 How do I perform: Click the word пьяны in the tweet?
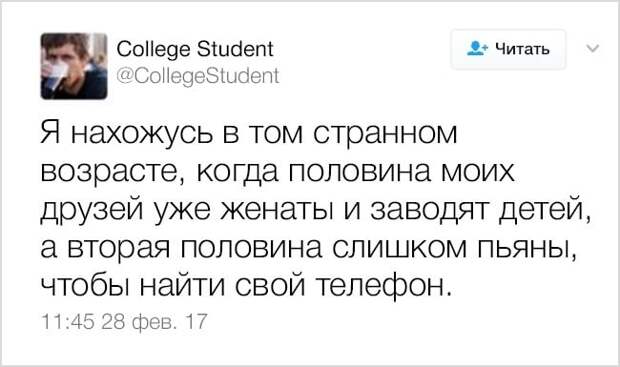tap(525, 249)
